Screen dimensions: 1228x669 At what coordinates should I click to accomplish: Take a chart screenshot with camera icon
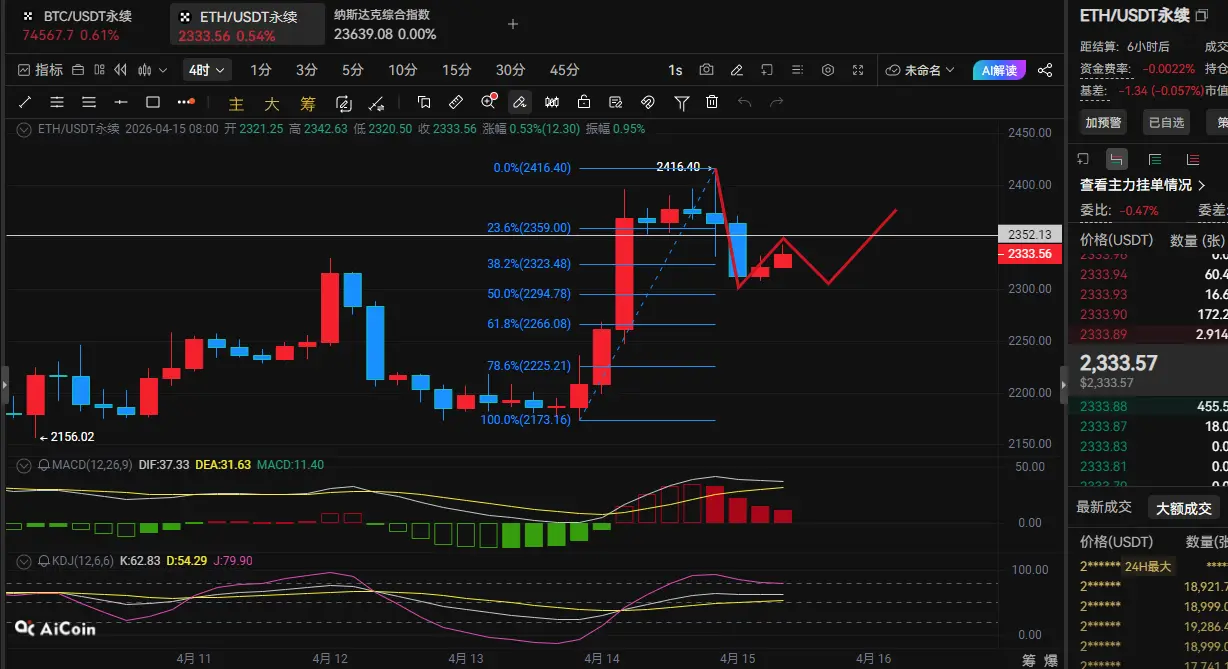pyautogui.click(x=707, y=70)
